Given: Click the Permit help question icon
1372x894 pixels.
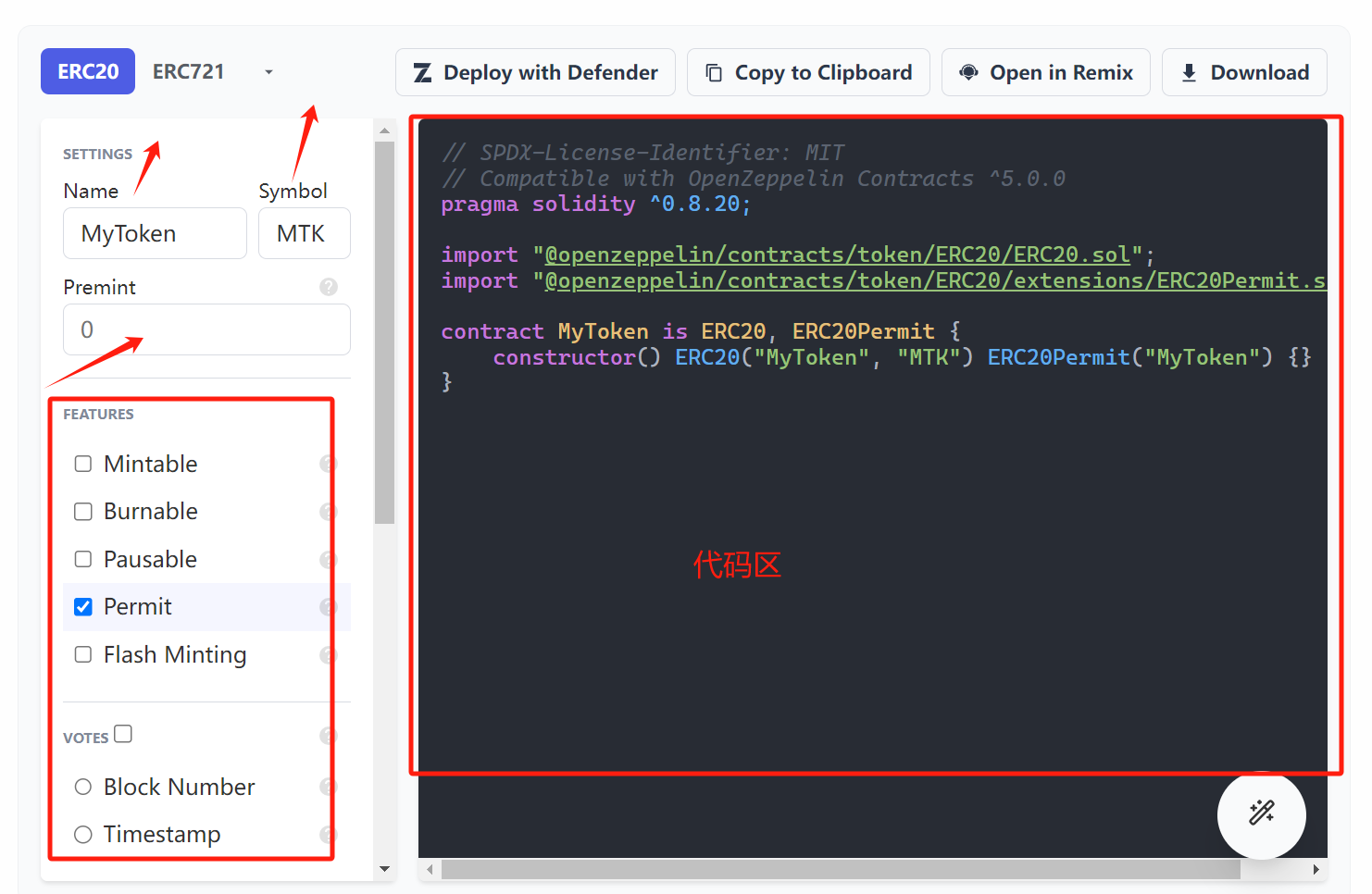Looking at the screenshot, I should click(327, 607).
